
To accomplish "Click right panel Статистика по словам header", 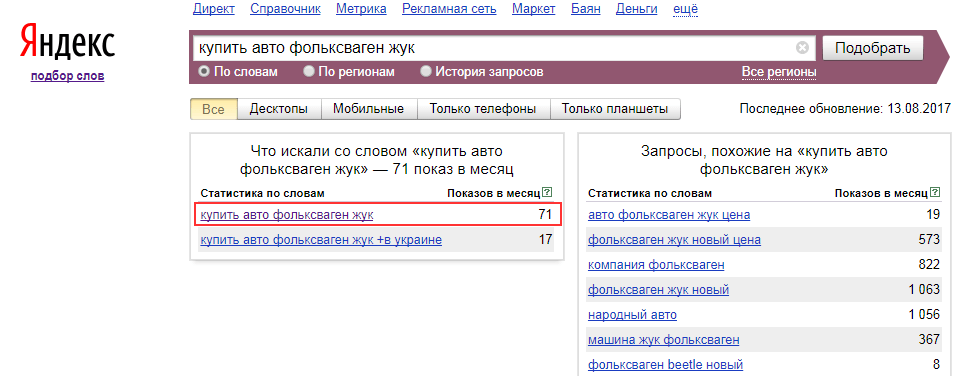I will tap(650, 193).
